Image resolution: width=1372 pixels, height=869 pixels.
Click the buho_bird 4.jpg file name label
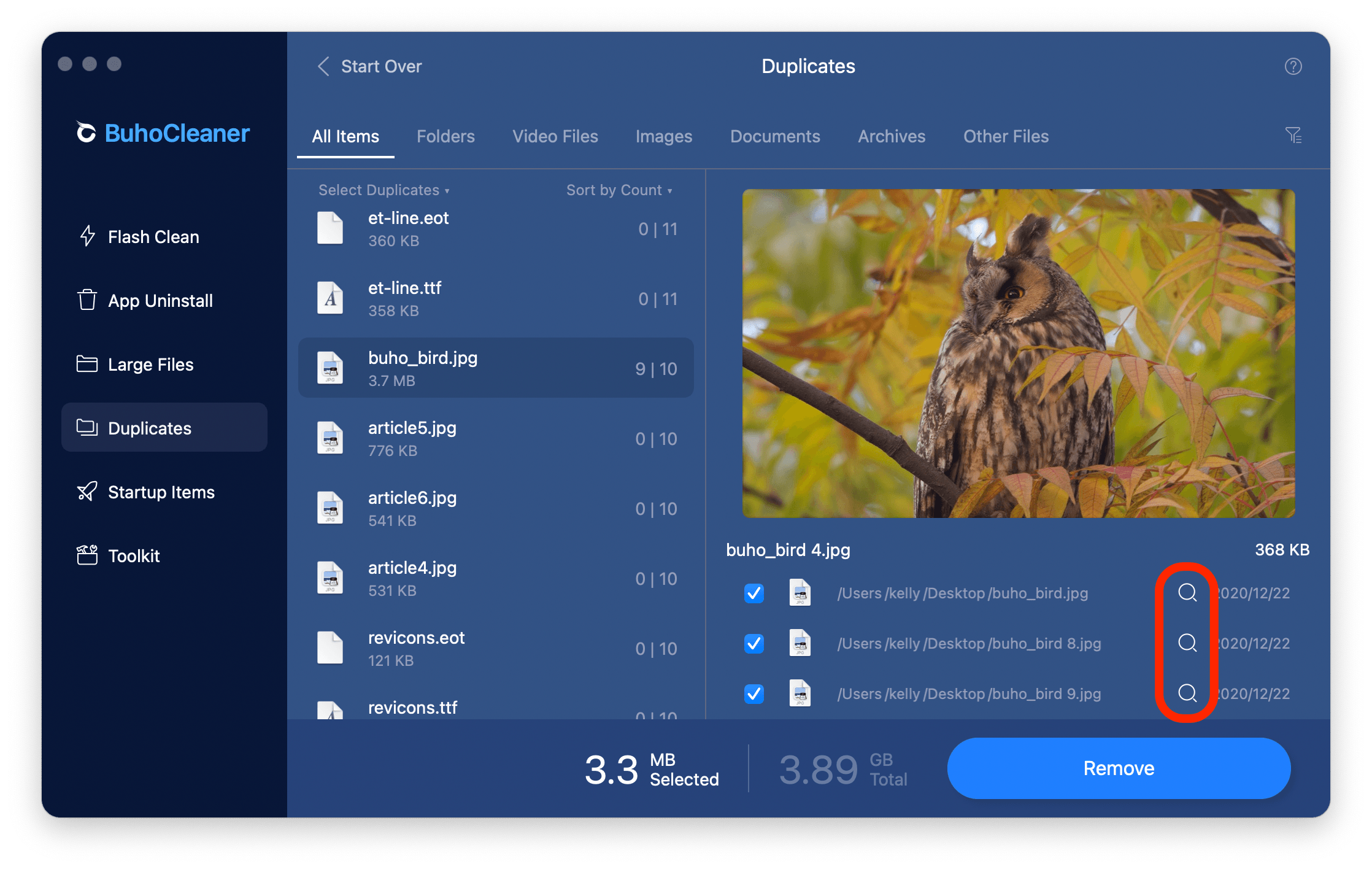(788, 550)
